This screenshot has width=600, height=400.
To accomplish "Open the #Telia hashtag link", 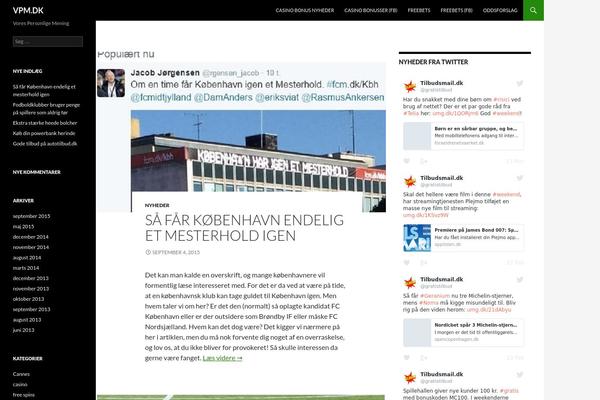I will pos(411,113).
